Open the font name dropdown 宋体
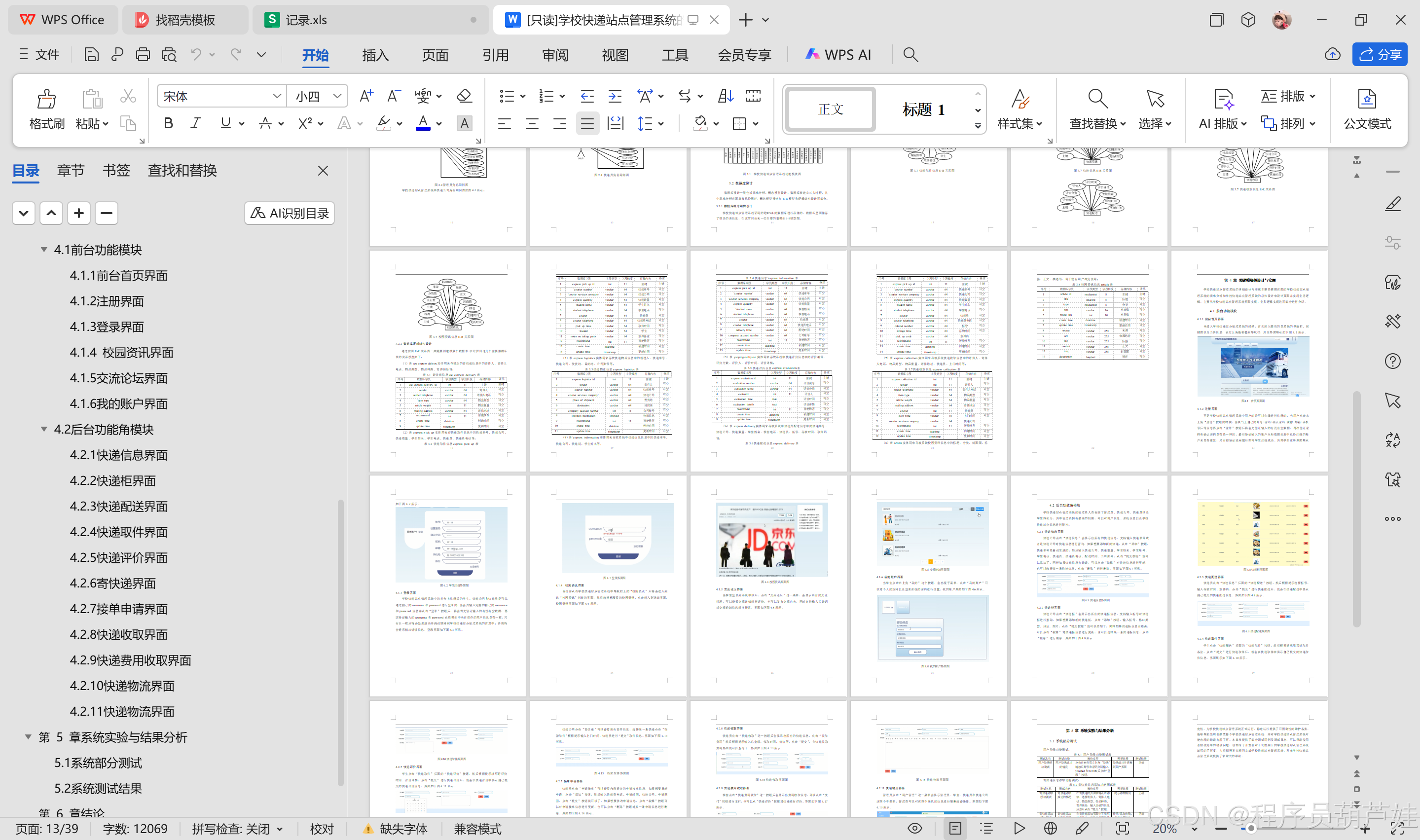This screenshot has width=1420, height=840. click(276, 96)
